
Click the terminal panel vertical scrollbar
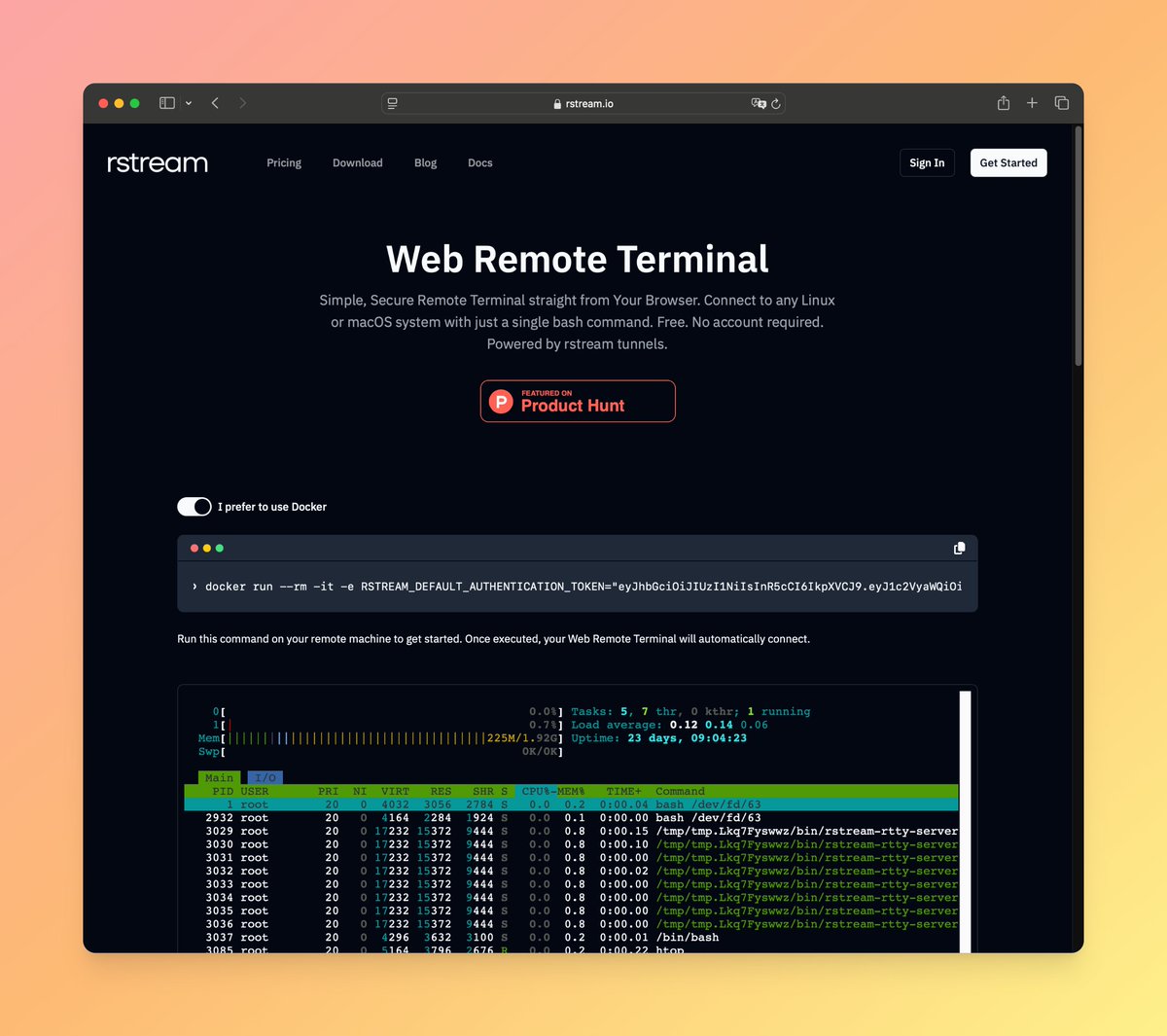click(x=966, y=821)
